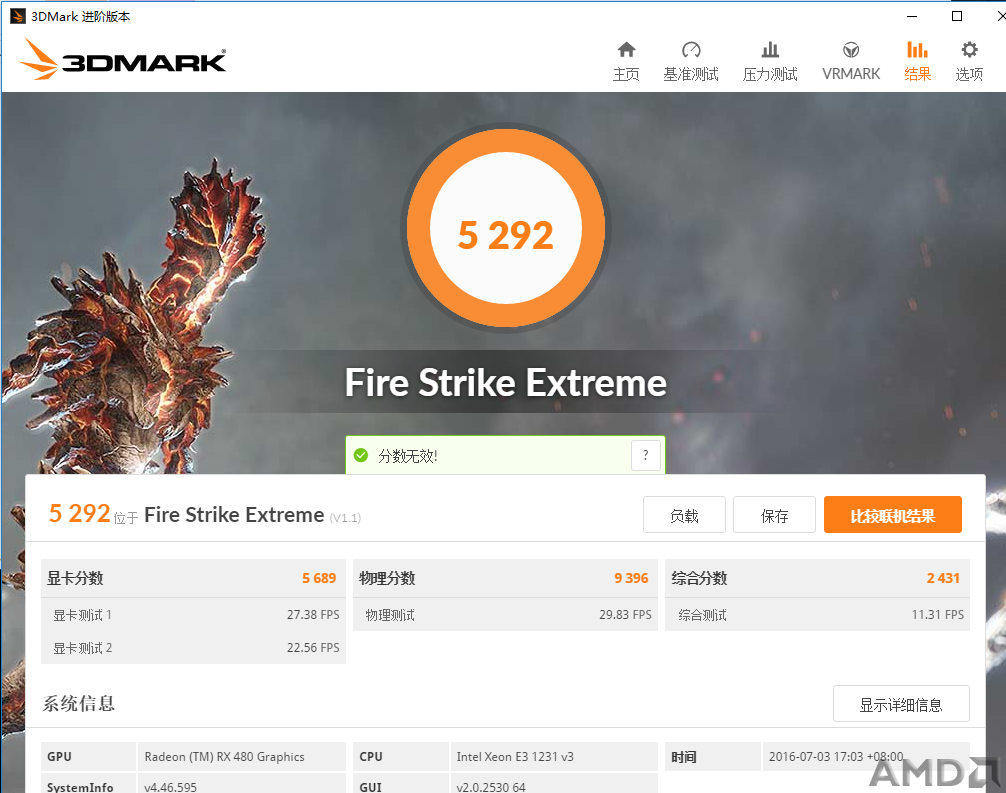The height and width of the screenshot is (793, 1006).
Task: Click the 显卡测试 2 row label
Action: pos(82,647)
